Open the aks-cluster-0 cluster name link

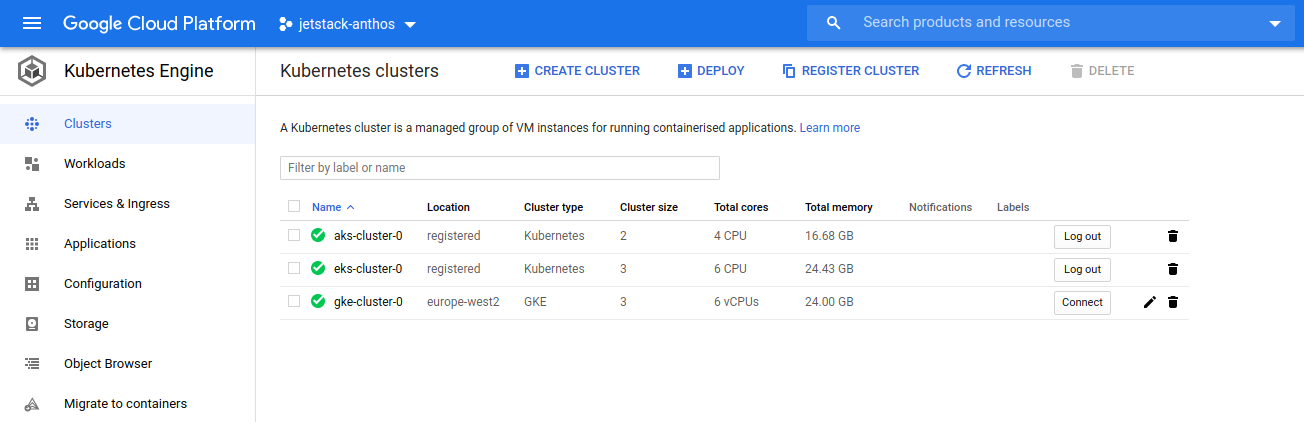pos(368,236)
